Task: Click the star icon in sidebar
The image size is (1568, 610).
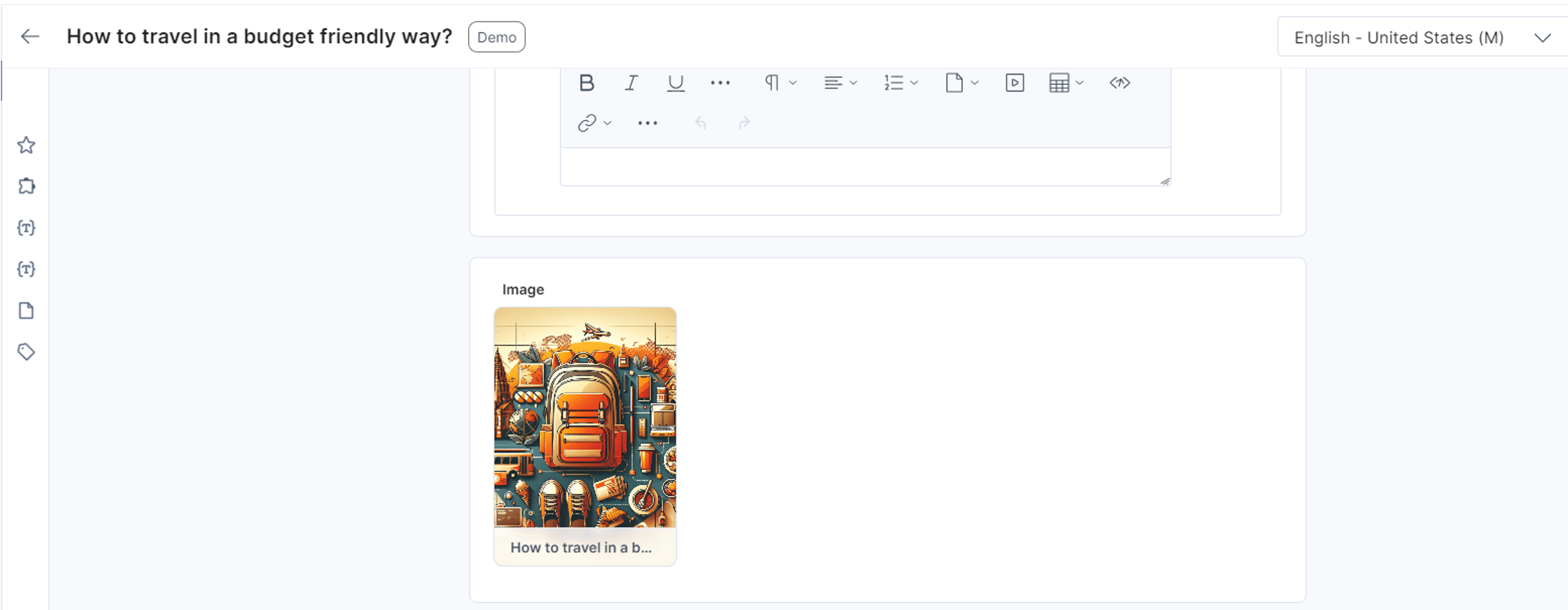Action: 26,145
